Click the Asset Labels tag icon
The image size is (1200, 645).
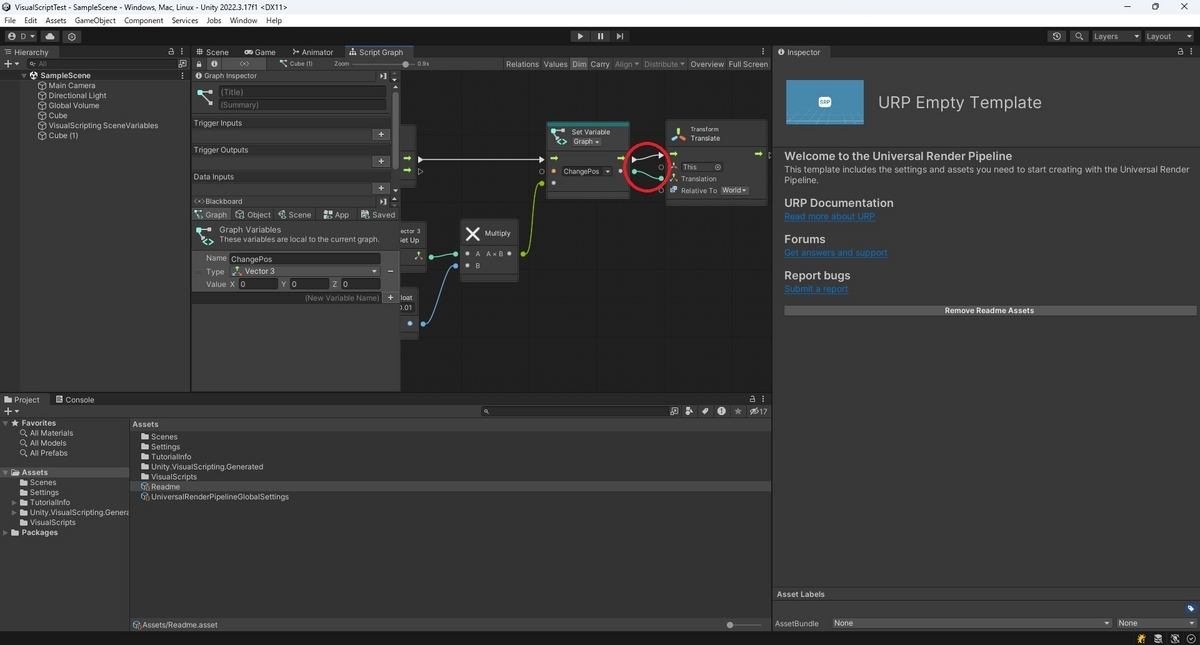[1191, 608]
